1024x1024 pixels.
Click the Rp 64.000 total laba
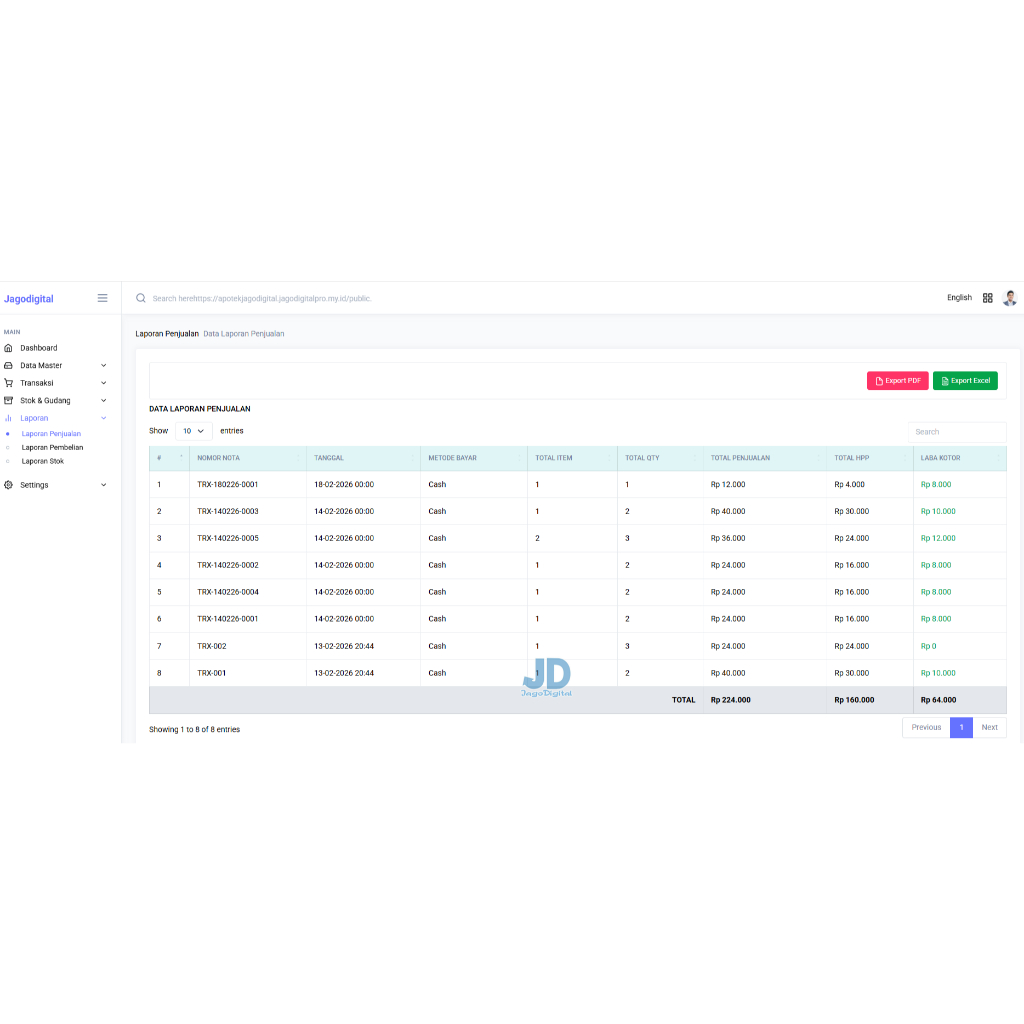(x=938, y=699)
